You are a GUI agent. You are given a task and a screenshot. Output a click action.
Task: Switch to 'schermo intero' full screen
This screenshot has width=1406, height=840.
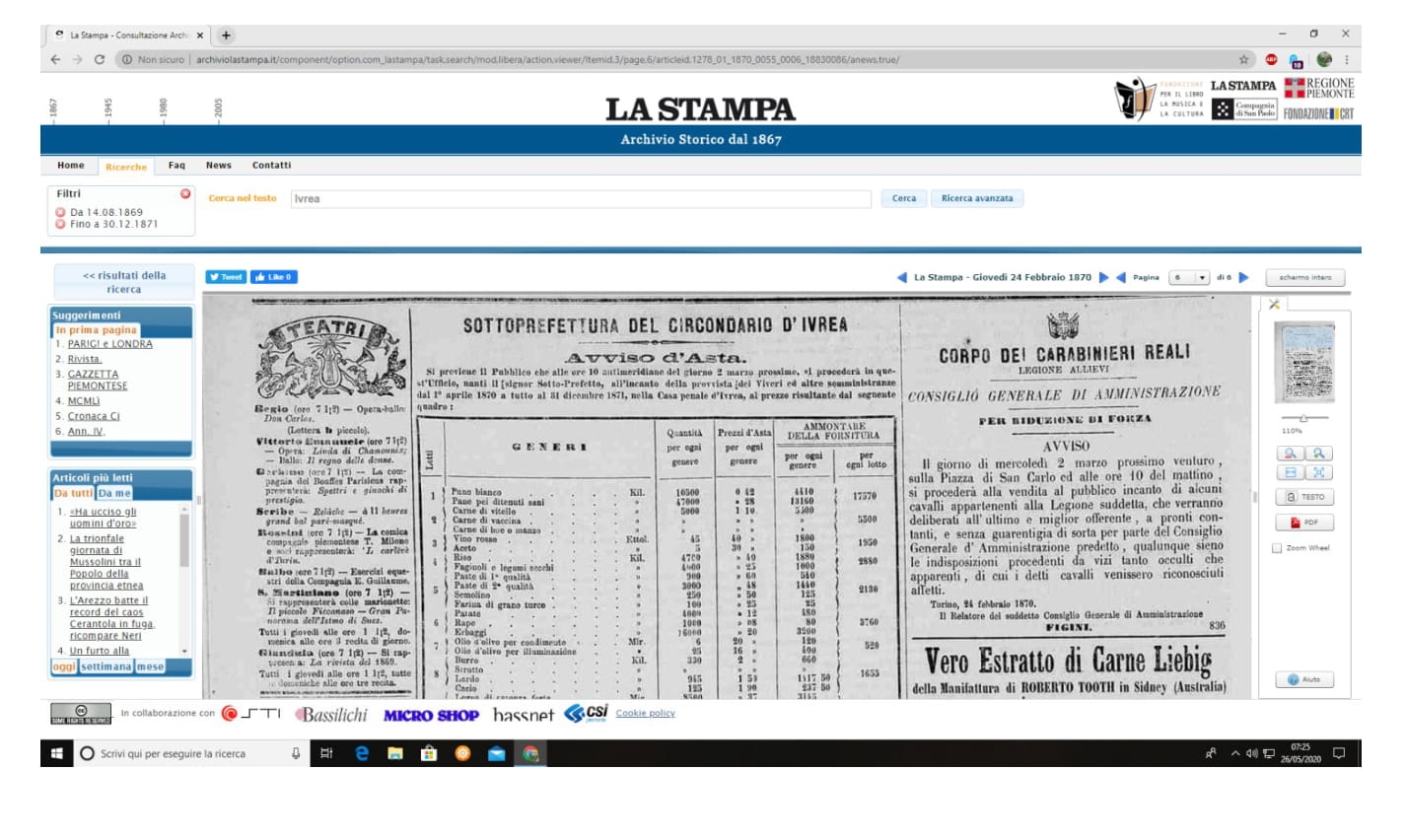click(x=1305, y=278)
